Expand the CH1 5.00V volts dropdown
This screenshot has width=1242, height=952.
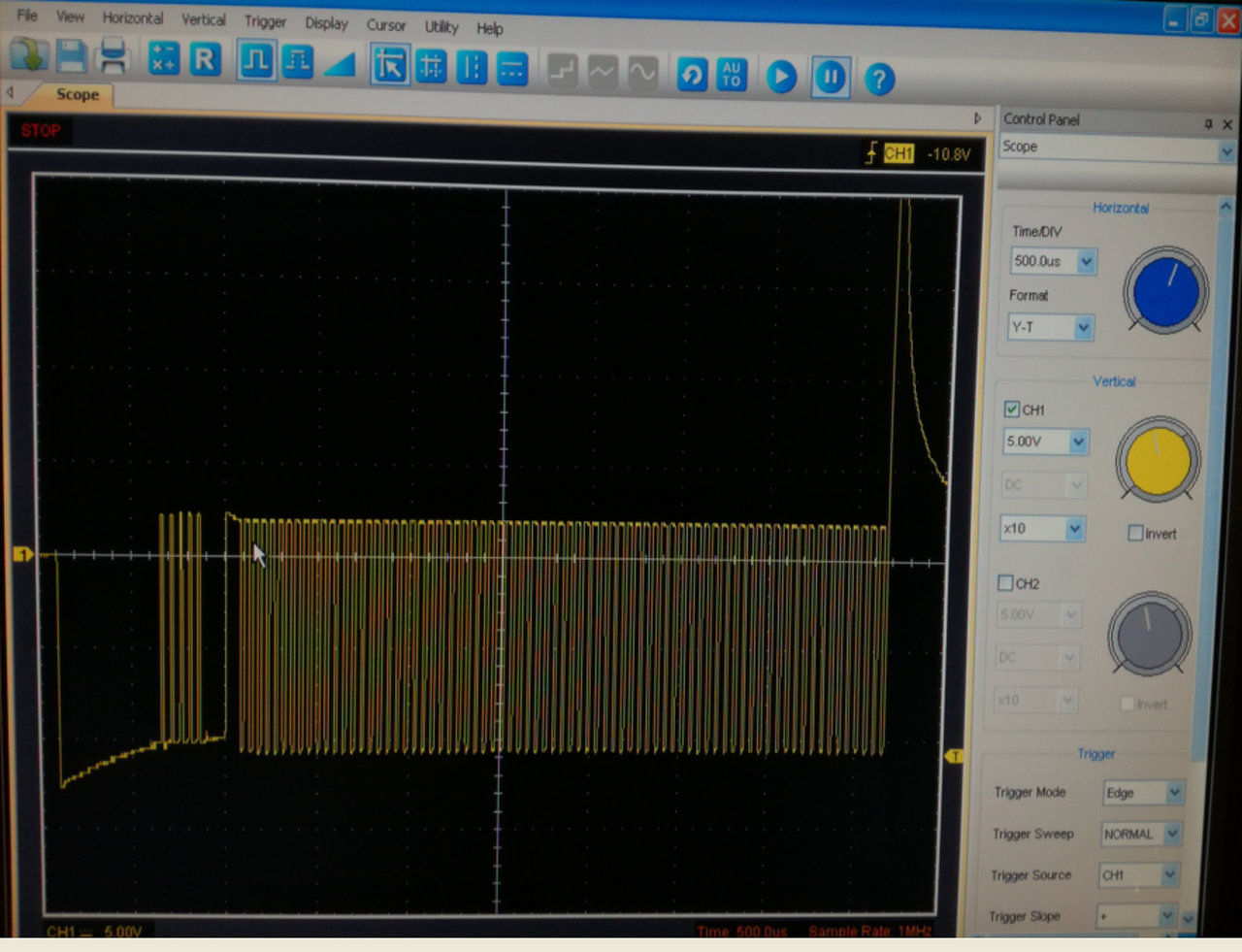pyautogui.click(x=1077, y=442)
